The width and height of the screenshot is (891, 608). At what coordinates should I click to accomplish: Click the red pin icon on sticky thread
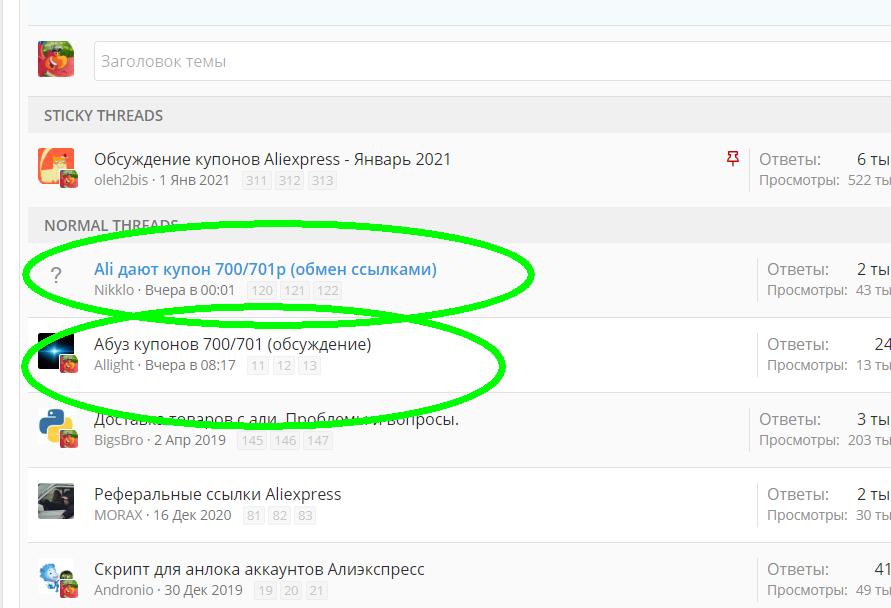(733, 158)
